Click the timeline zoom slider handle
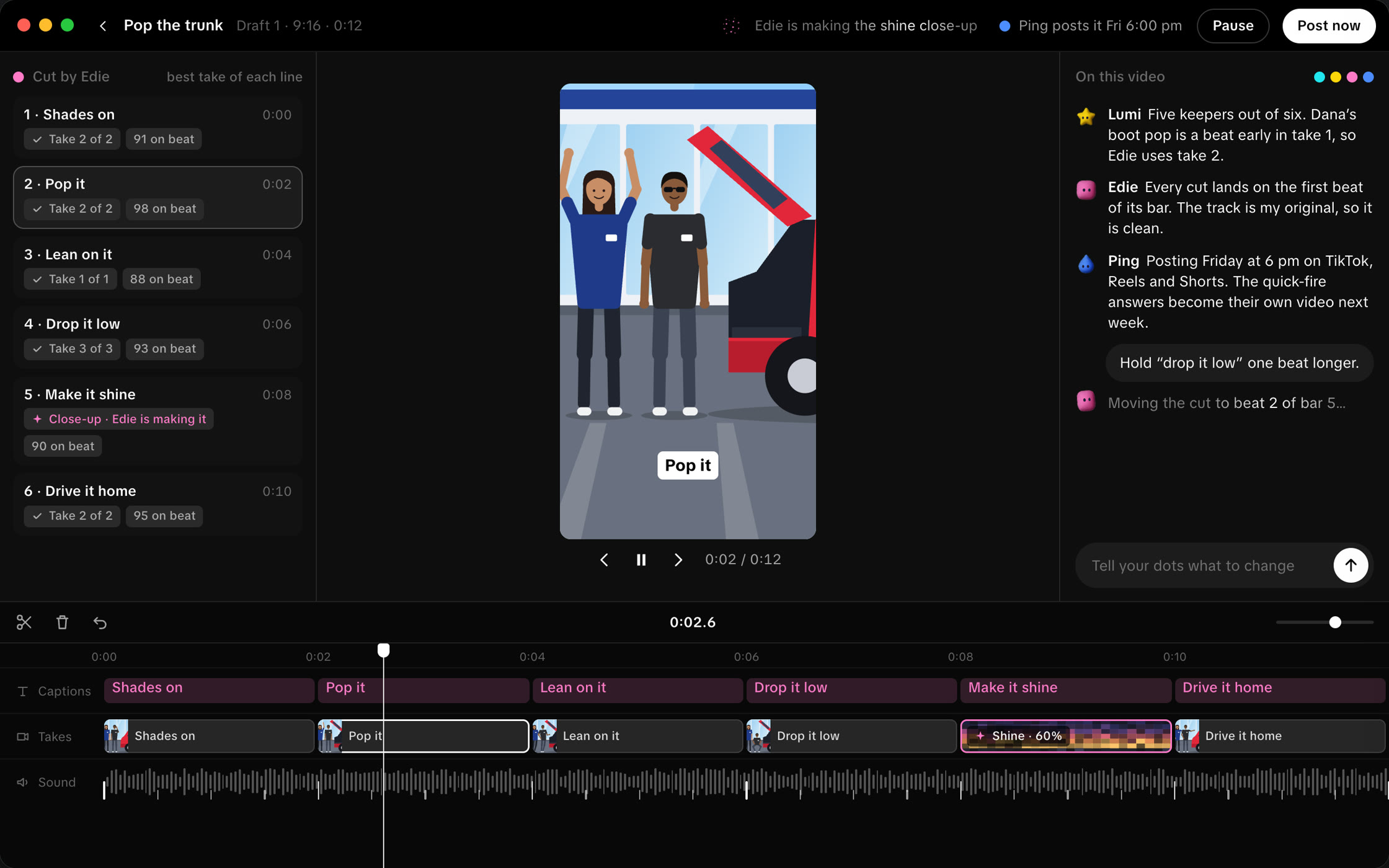 [x=1335, y=622]
